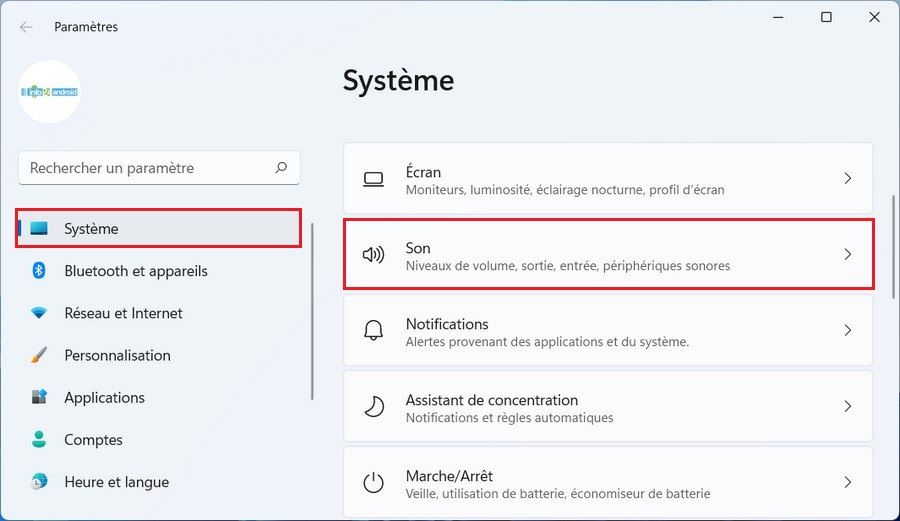The image size is (900, 521).
Task: Click the moon concentration icon
Action: 374,406
